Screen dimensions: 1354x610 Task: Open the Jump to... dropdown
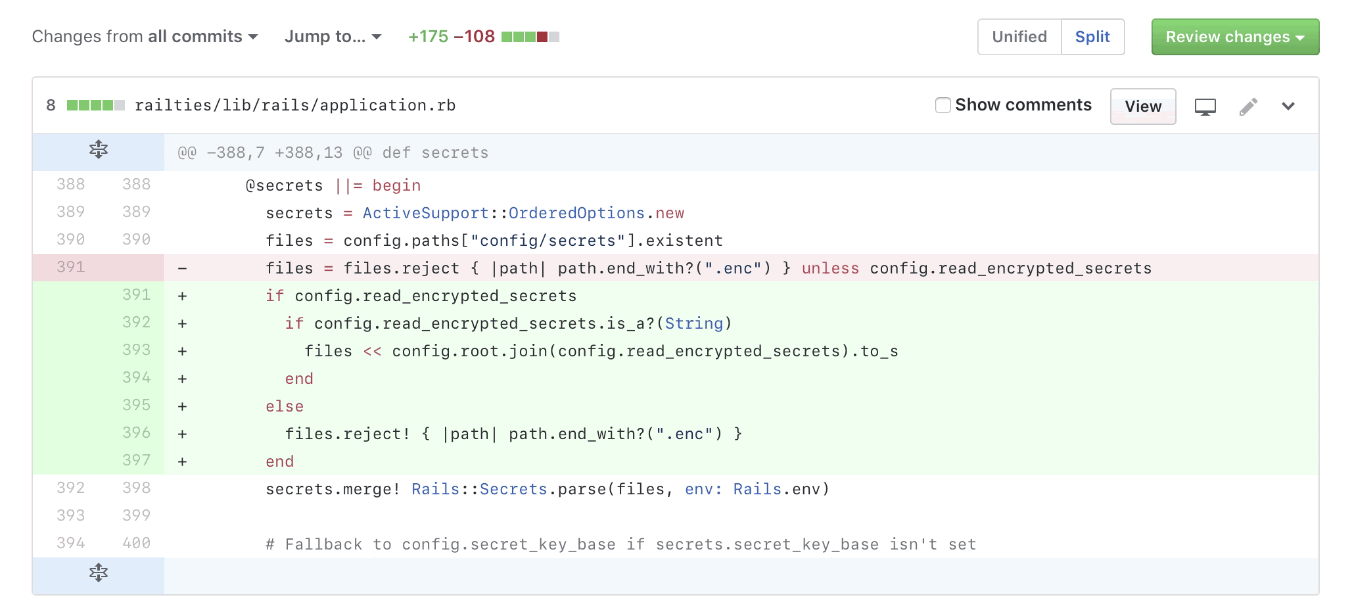coord(333,37)
